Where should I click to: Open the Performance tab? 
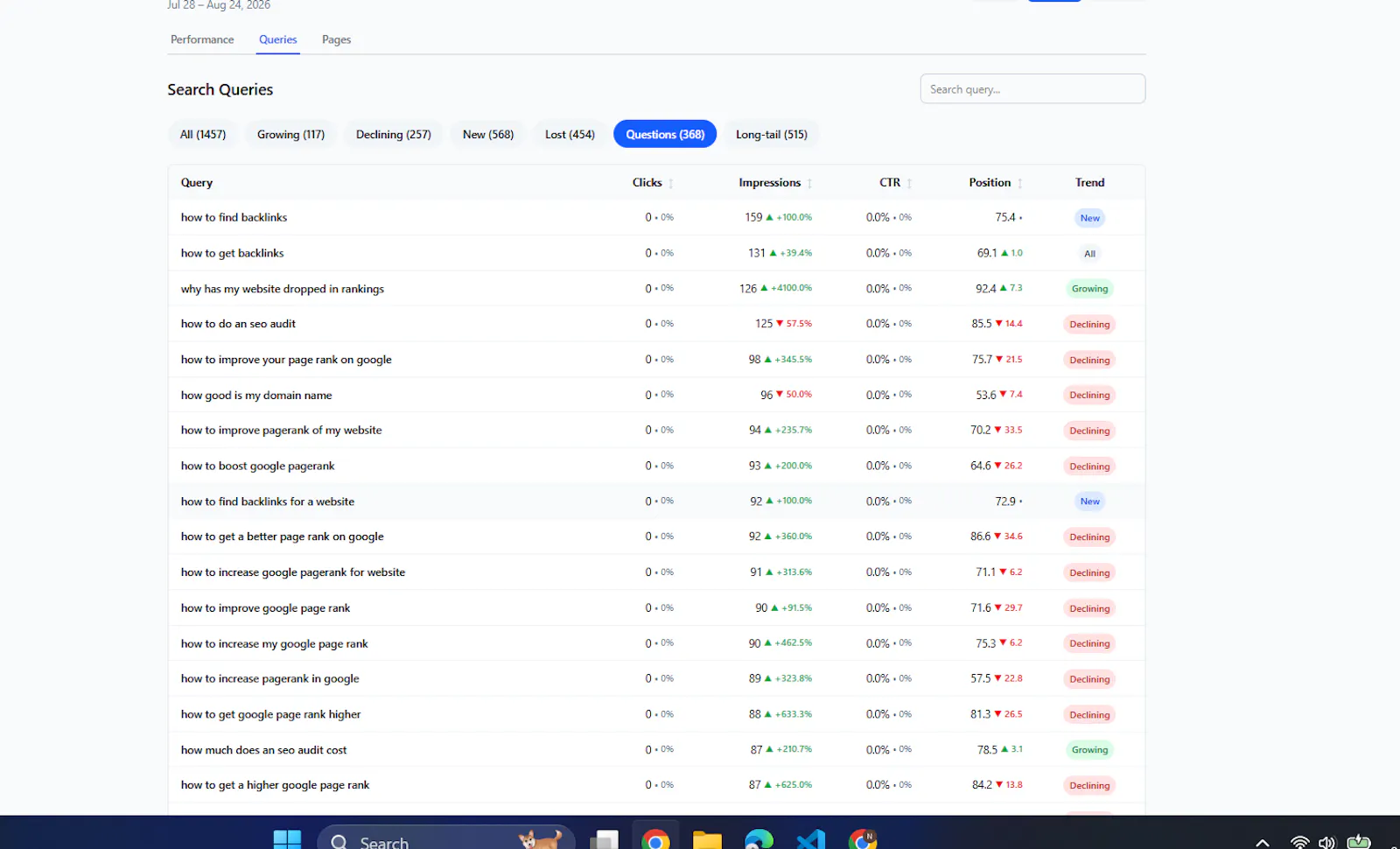tap(202, 39)
